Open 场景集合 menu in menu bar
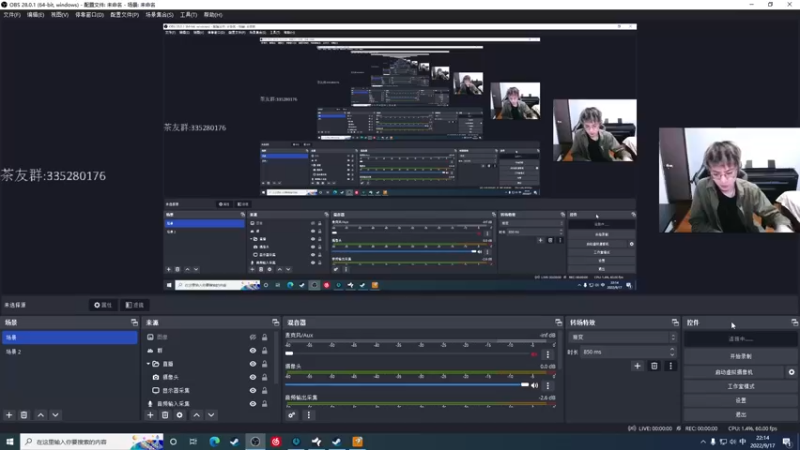800x450 pixels. click(159, 15)
